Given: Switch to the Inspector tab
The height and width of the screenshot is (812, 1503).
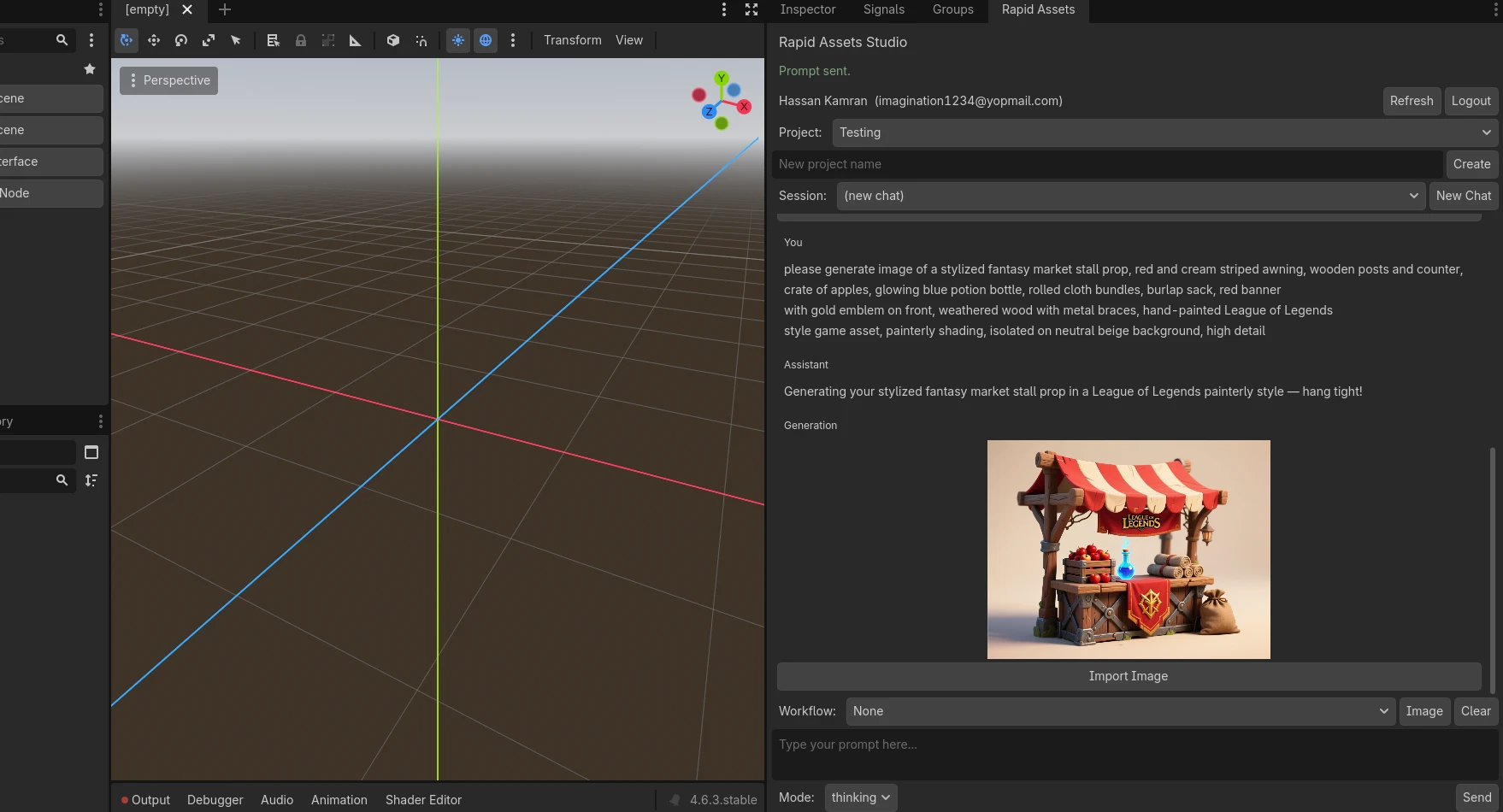Looking at the screenshot, I should click(x=808, y=9).
